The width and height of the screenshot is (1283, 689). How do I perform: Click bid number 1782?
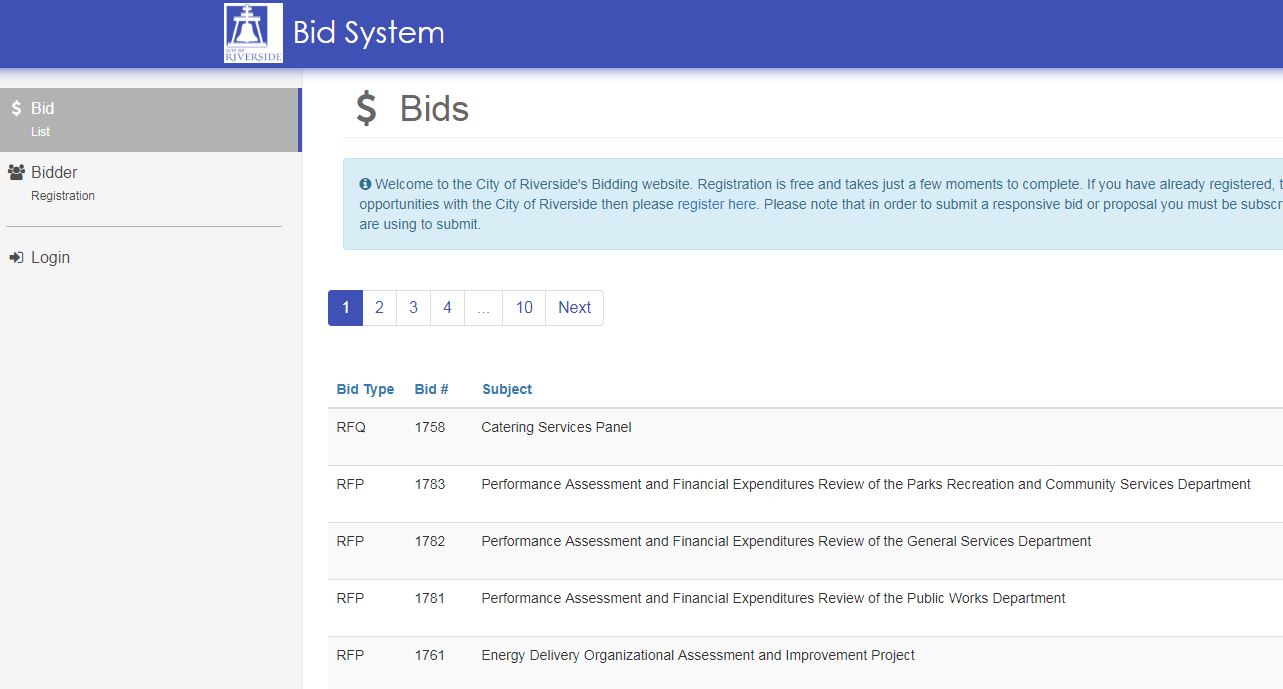(x=430, y=541)
